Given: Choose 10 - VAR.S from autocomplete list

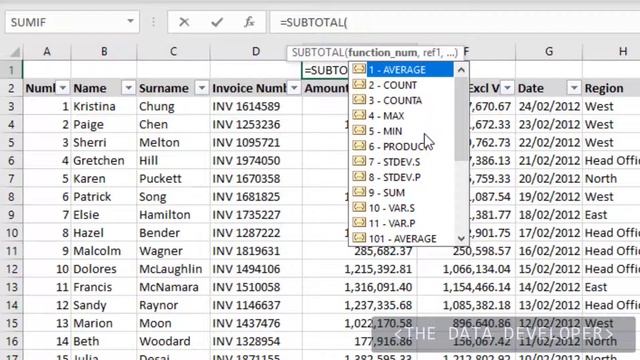Looking at the screenshot, I should coord(402,208).
